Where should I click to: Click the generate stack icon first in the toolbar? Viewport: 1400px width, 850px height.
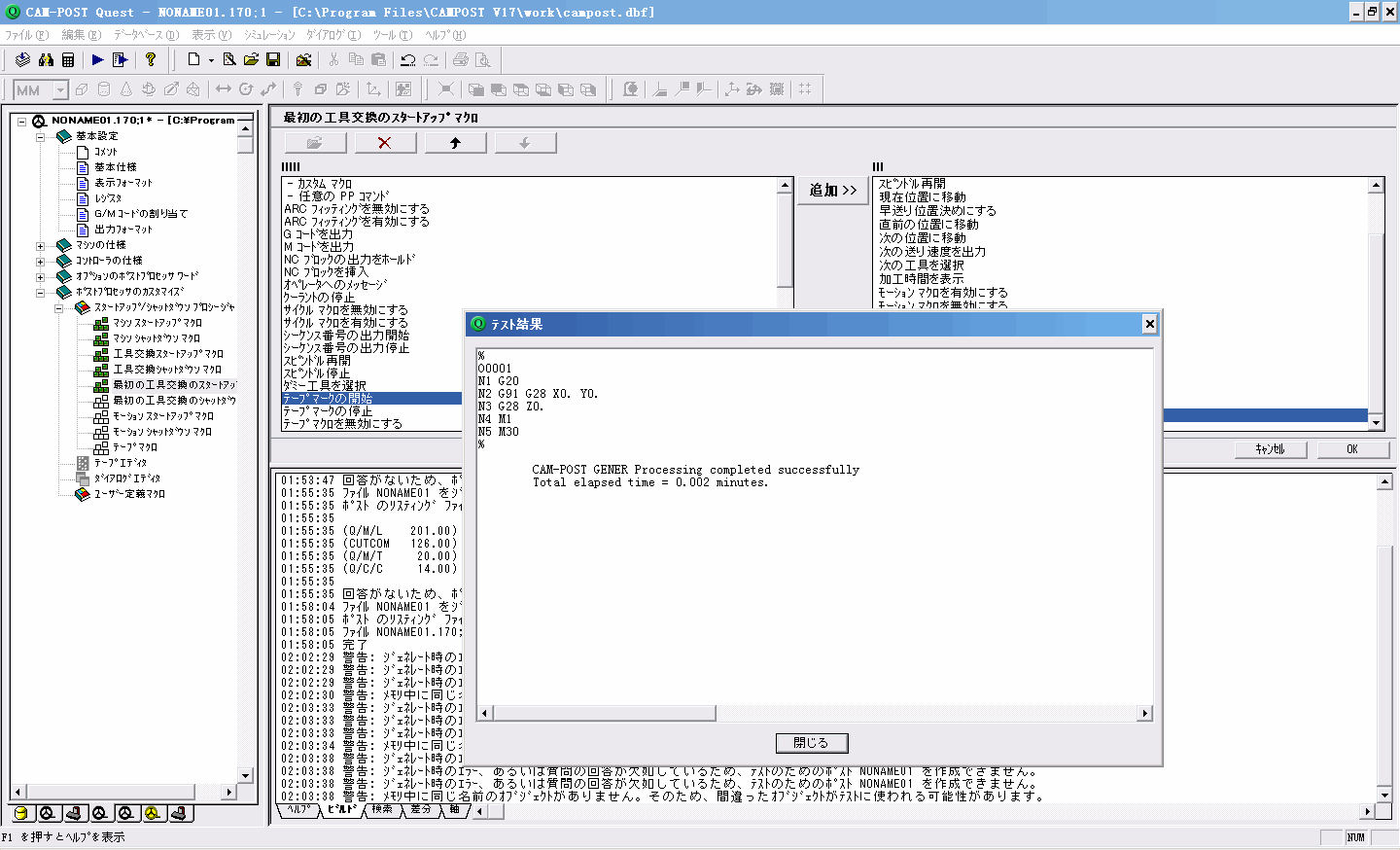point(23,60)
